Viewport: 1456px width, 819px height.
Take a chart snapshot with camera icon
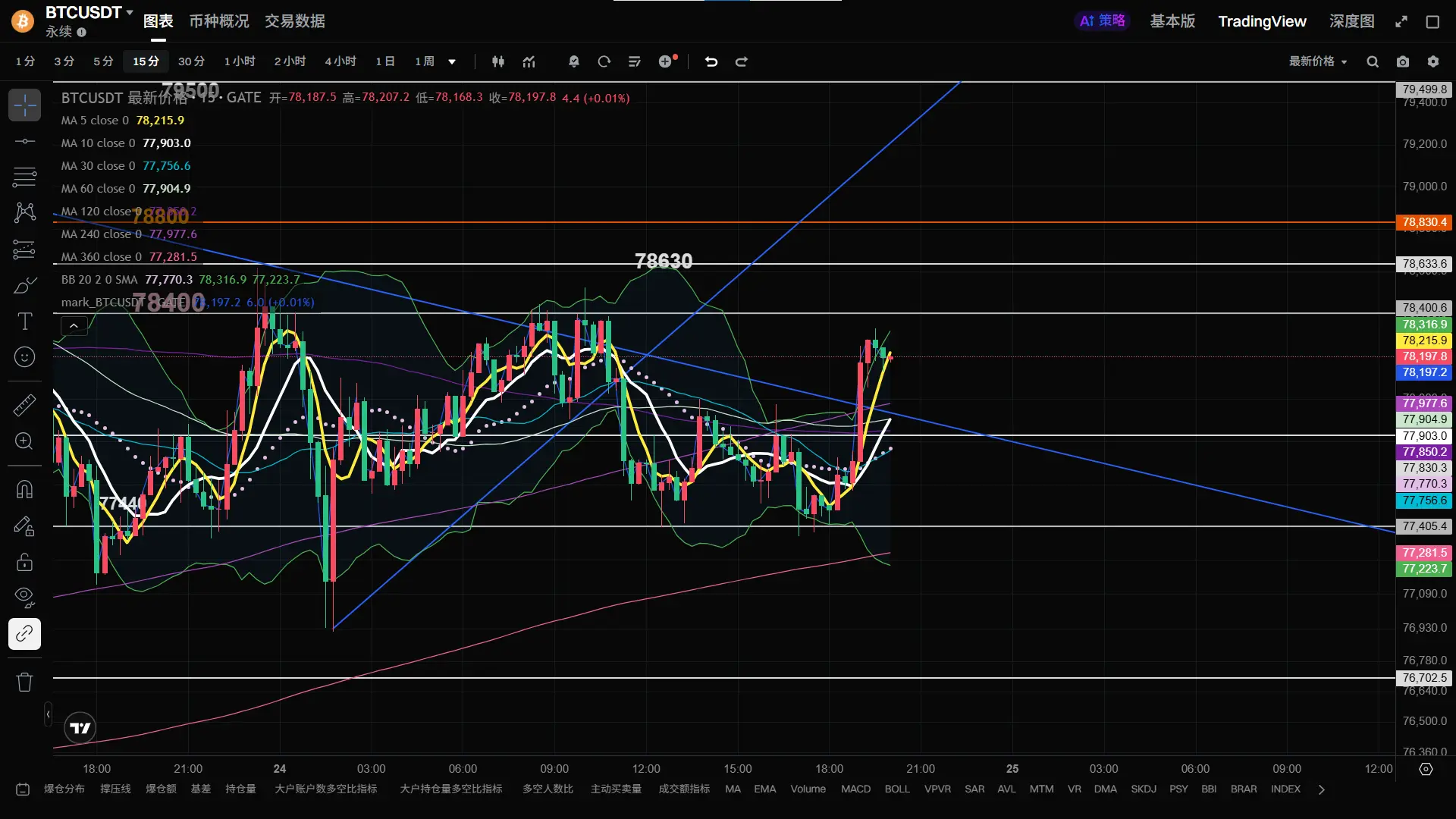tap(1403, 61)
